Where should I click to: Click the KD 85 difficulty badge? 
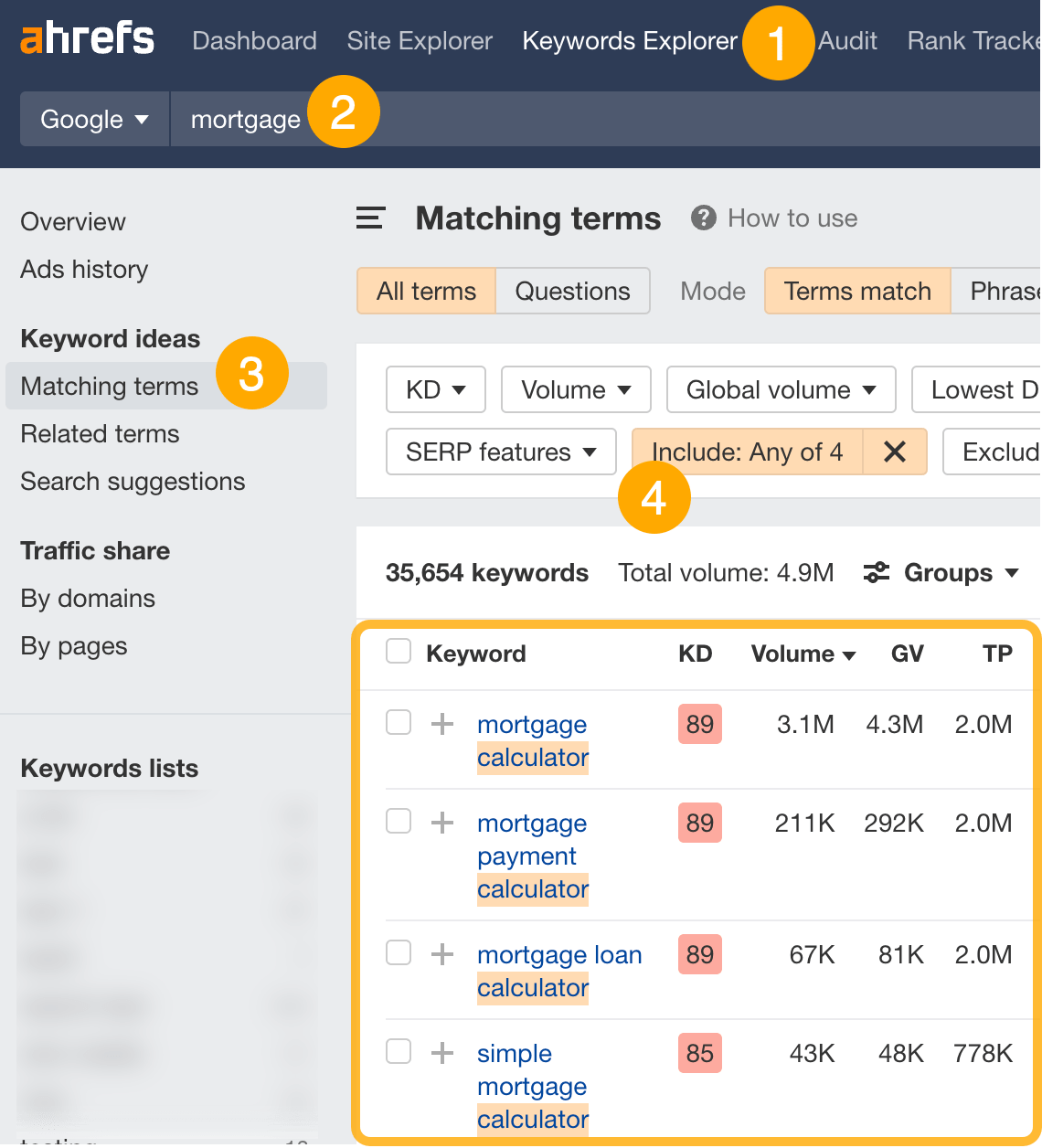[699, 1052]
